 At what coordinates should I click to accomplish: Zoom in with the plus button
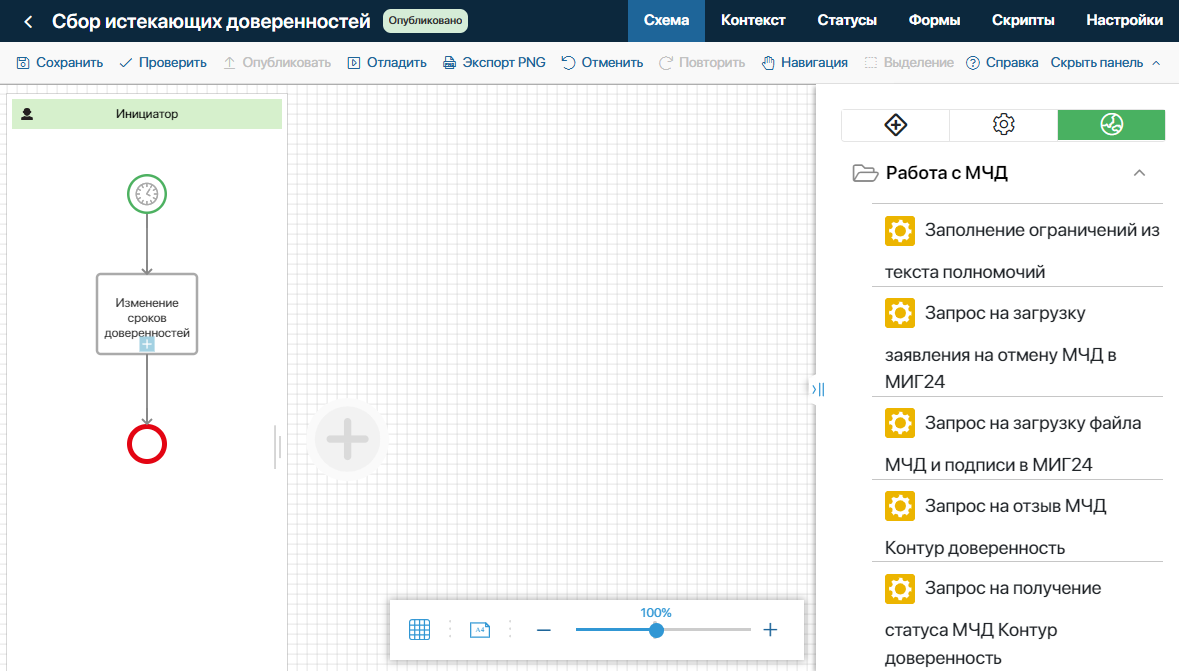[x=770, y=630]
